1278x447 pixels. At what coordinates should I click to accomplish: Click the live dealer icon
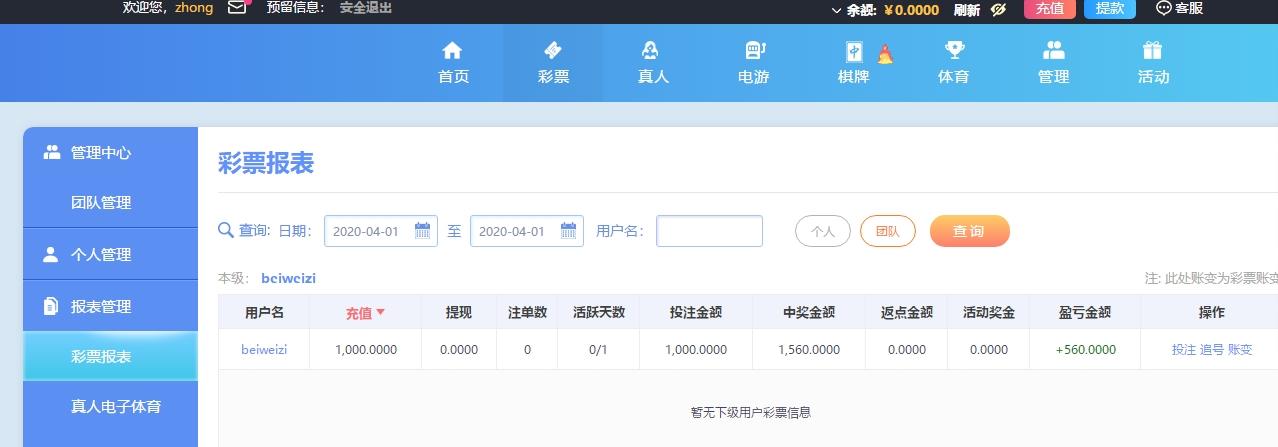651,50
